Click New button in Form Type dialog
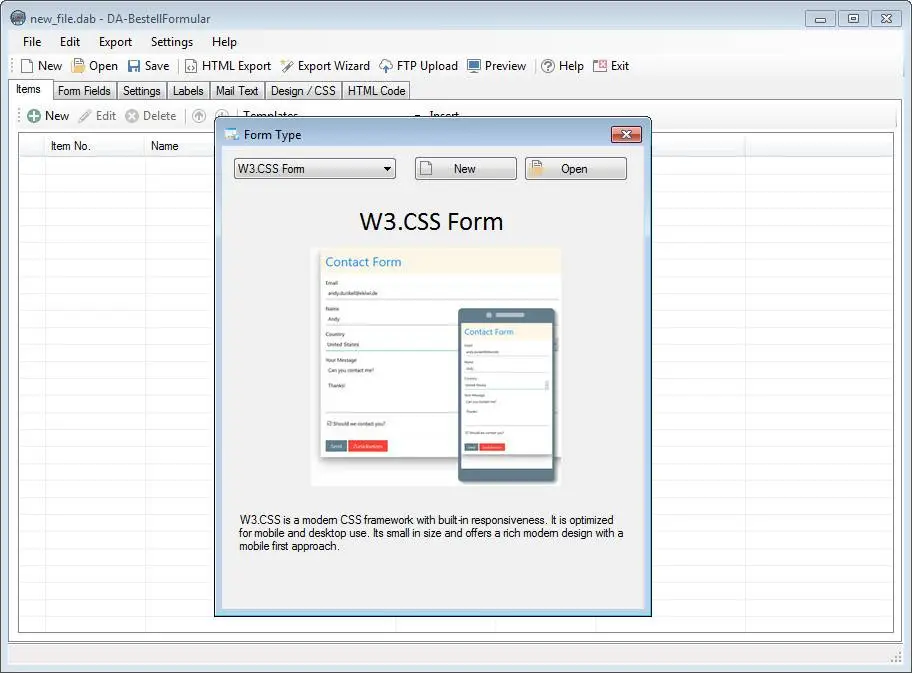912x673 pixels. (x=465, y=169)
